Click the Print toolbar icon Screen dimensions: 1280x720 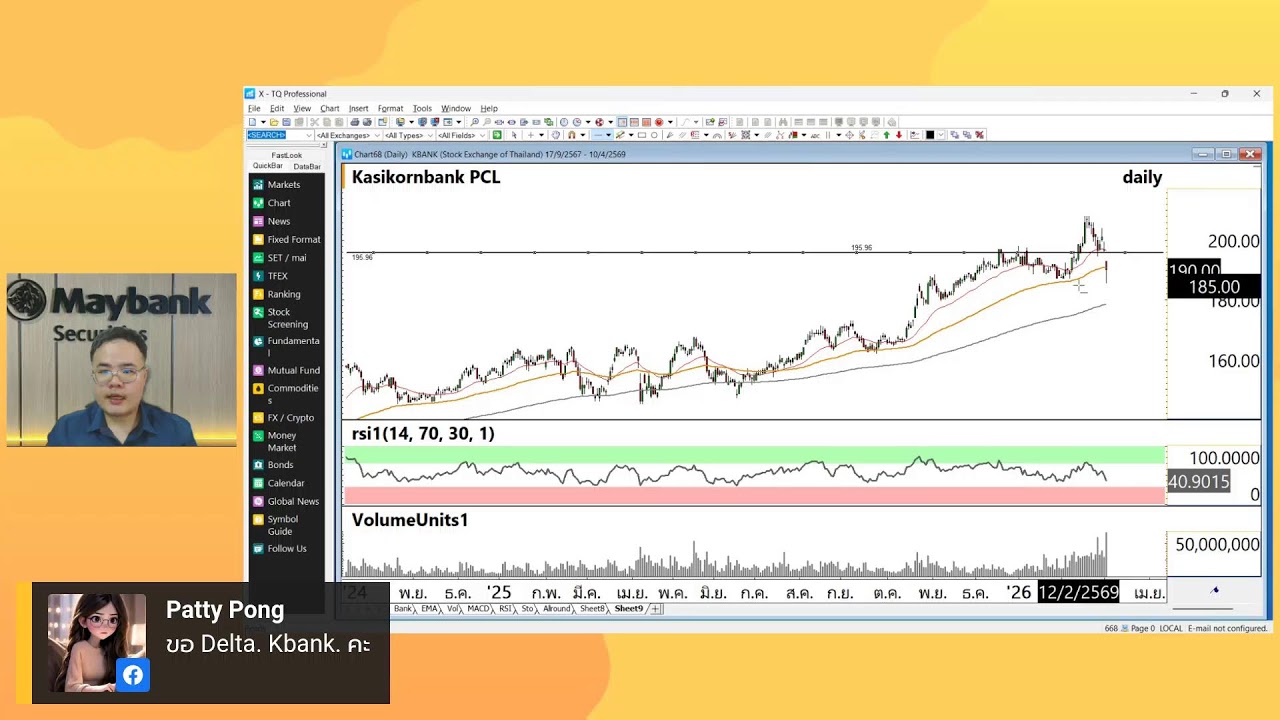354,122
